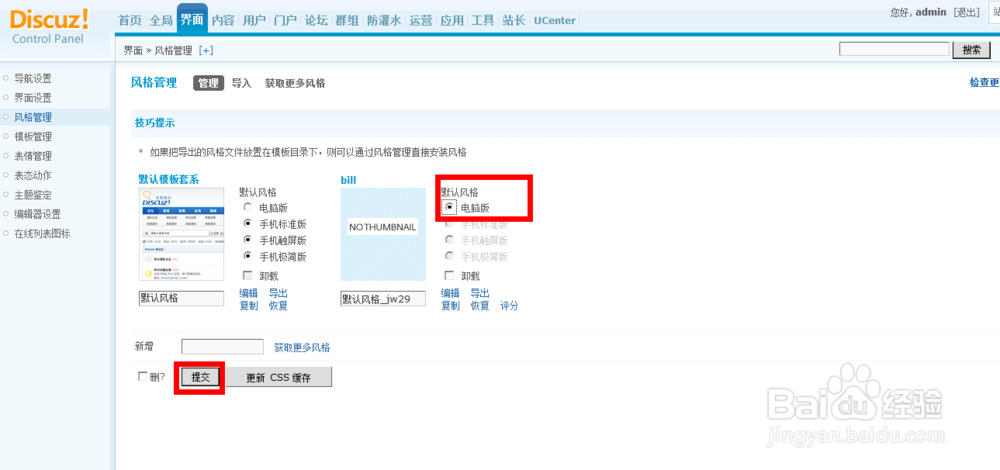Open 模板管理 in the sidebar
This screenshot has width=1000, height=470.
coord(33,136)
